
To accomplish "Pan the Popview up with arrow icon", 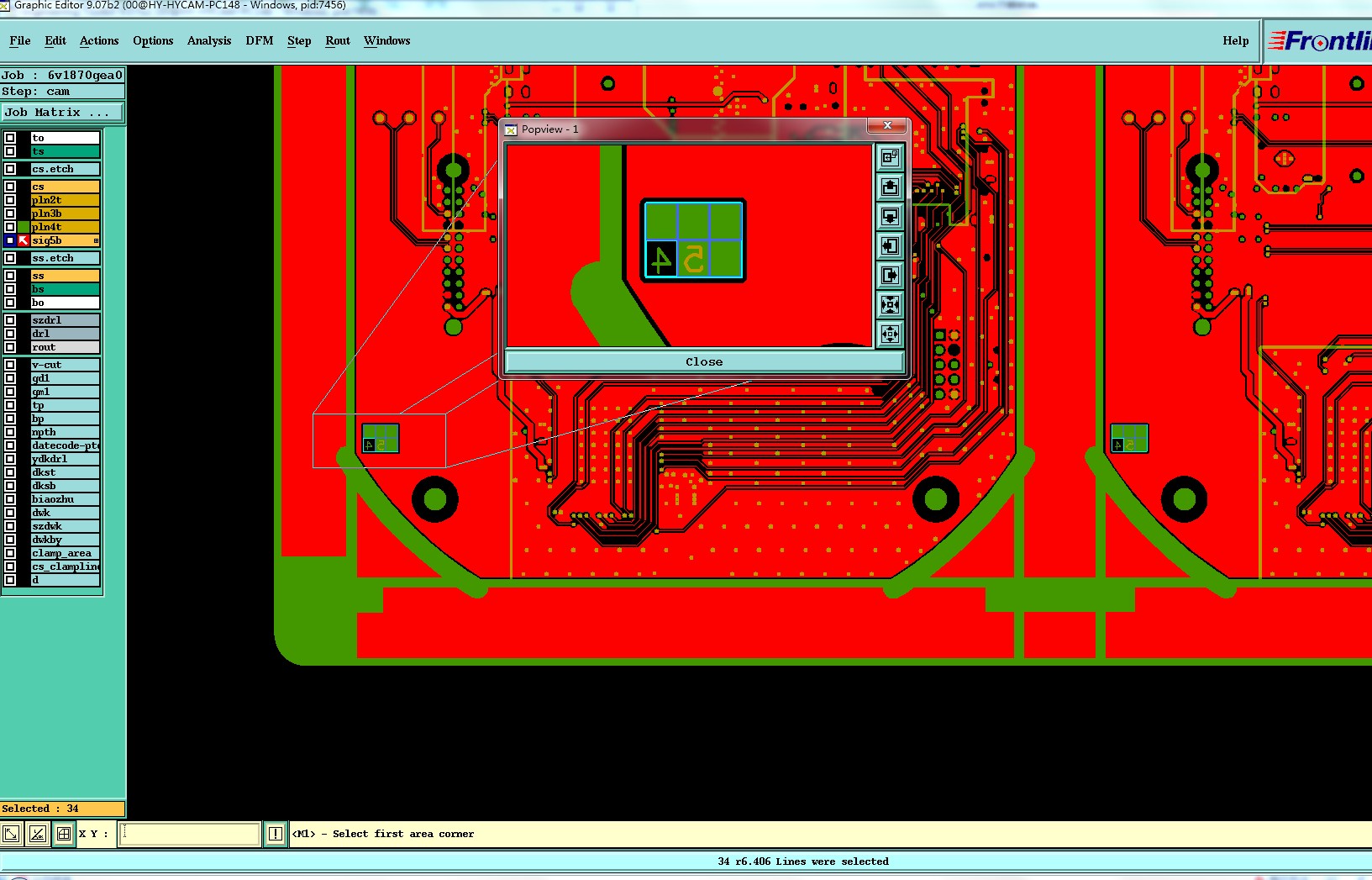I will (x=890, y=187).
